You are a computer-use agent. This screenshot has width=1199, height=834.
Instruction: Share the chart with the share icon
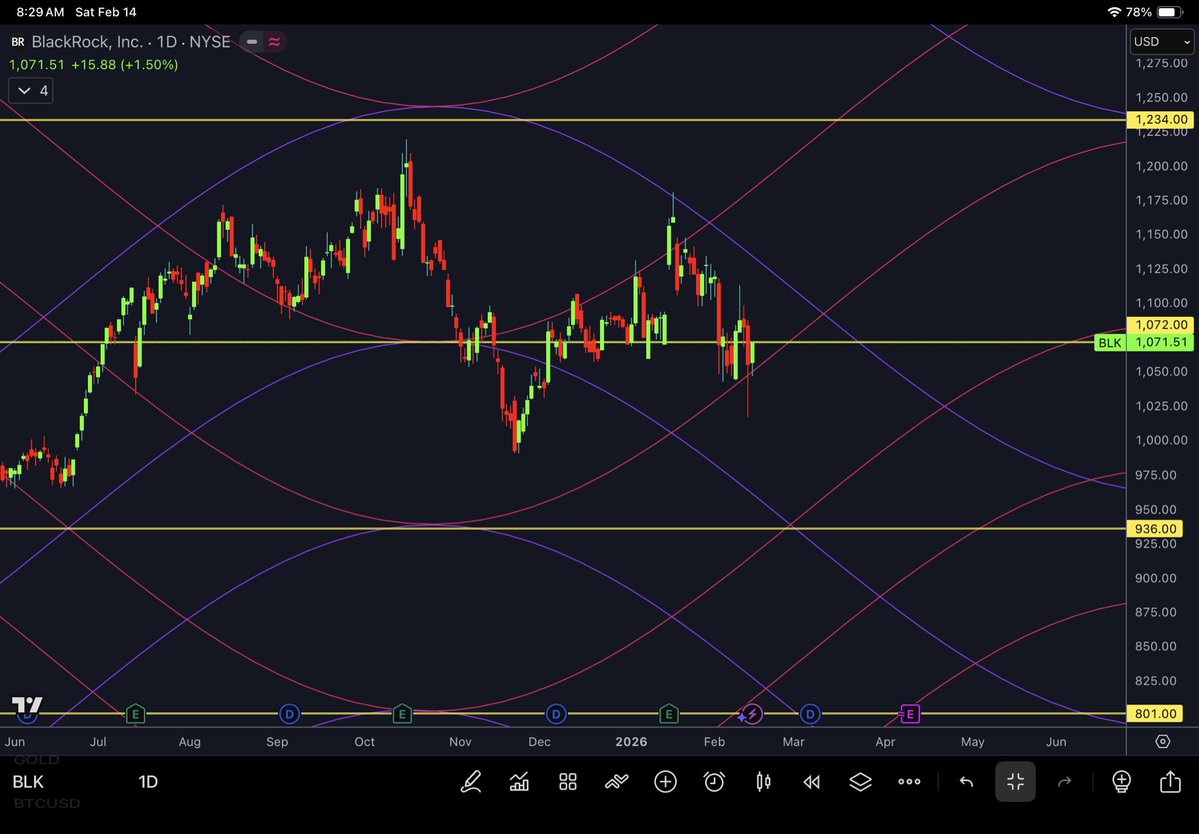point(1170,781)
